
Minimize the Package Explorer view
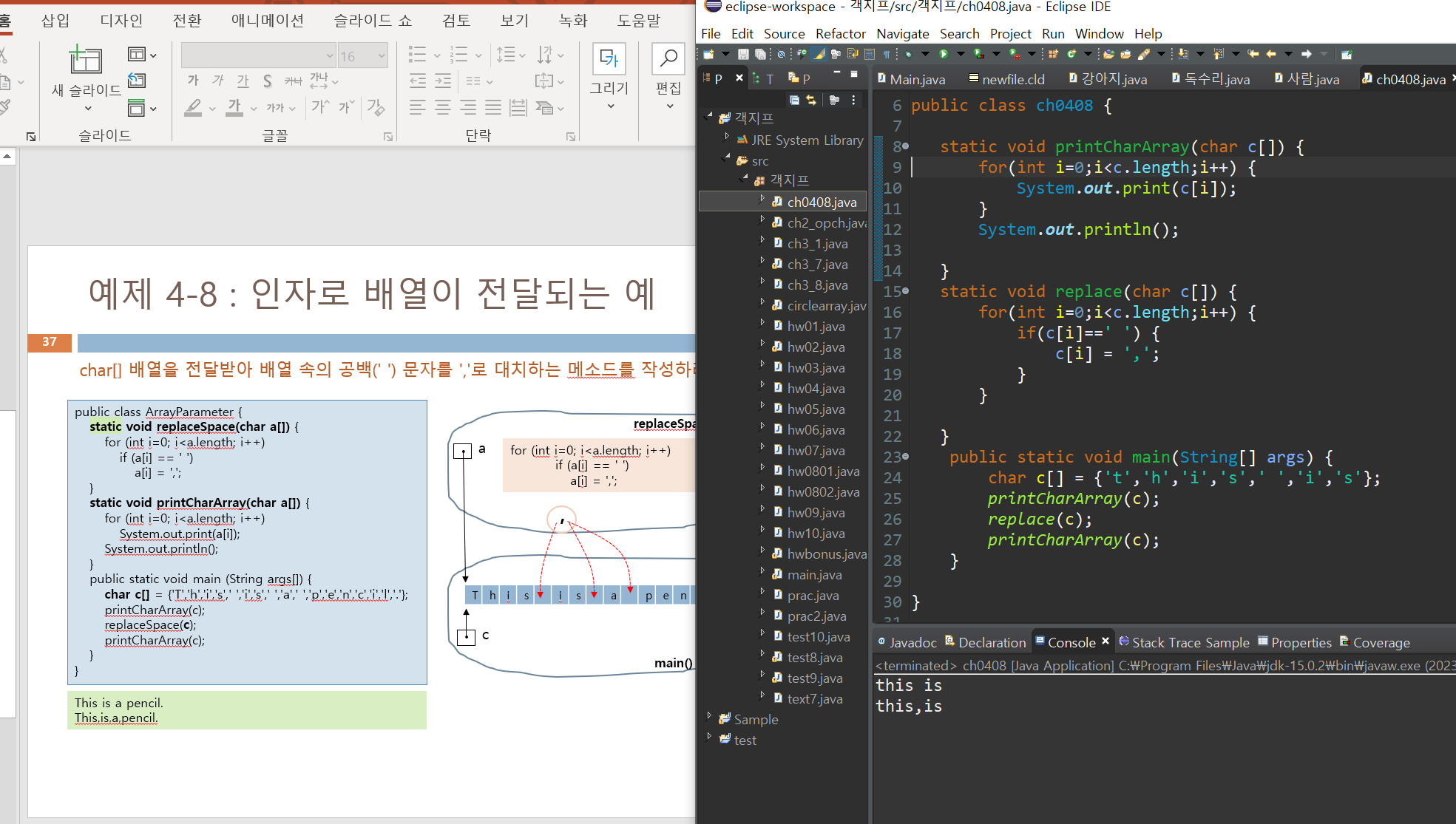tap(837, 74)
